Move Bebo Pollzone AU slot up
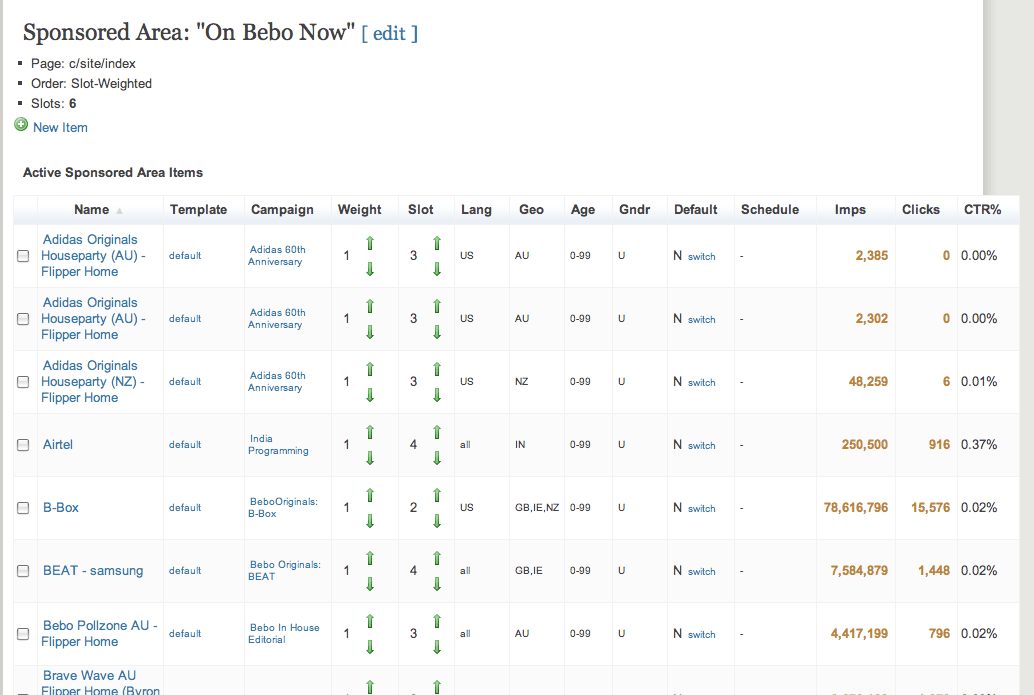 437,621
